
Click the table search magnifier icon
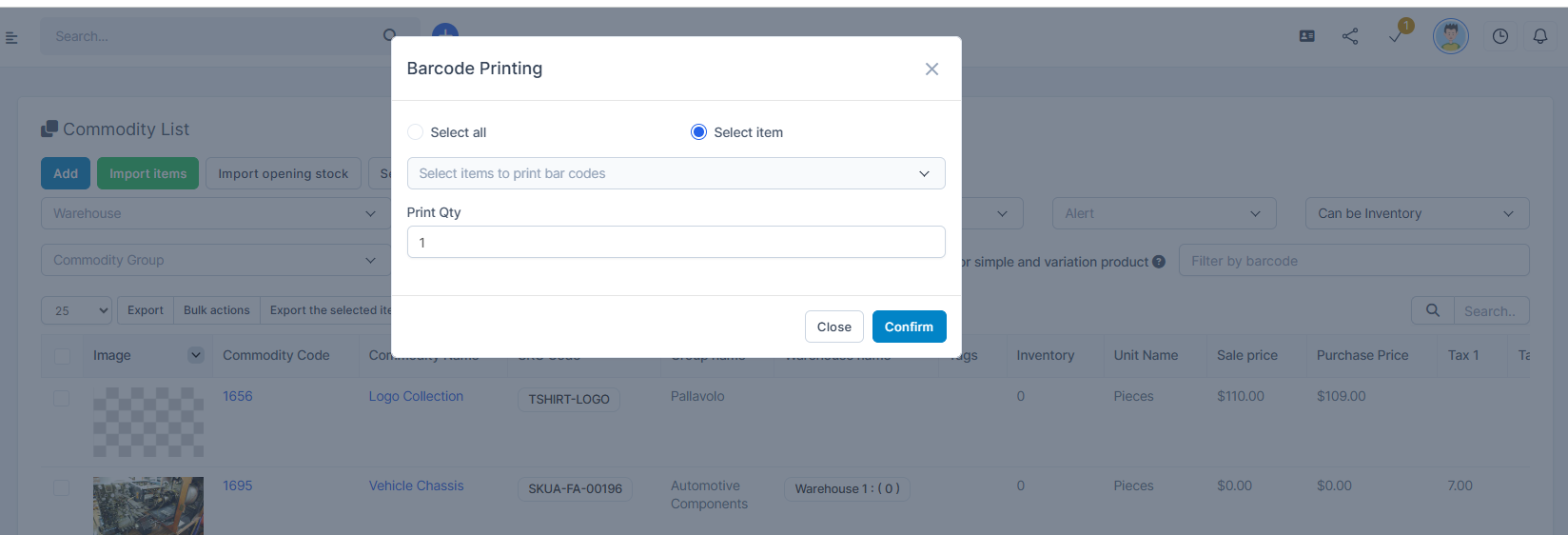(1432, 310)
